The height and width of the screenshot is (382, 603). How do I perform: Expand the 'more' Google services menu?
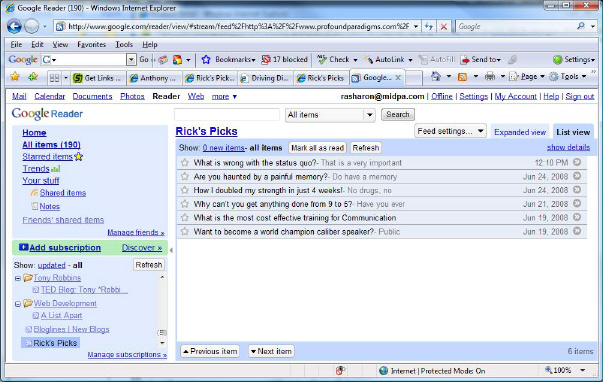[224, 97]
